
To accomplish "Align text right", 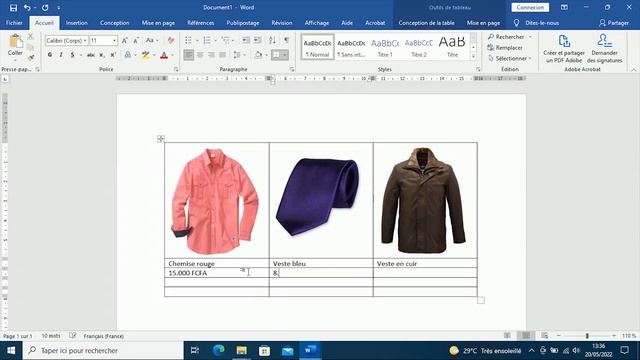I will pos(211,55).
